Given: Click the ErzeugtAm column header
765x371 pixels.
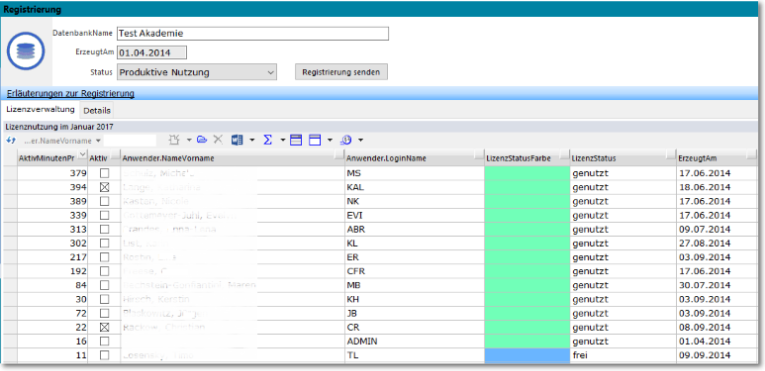Looking at the screenshot, I should (717, 158).
